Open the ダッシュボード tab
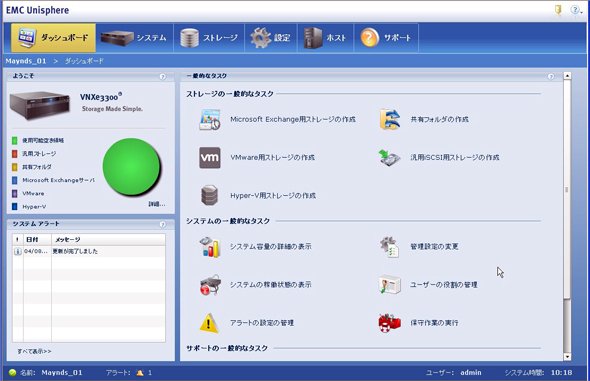 (53, 38)
